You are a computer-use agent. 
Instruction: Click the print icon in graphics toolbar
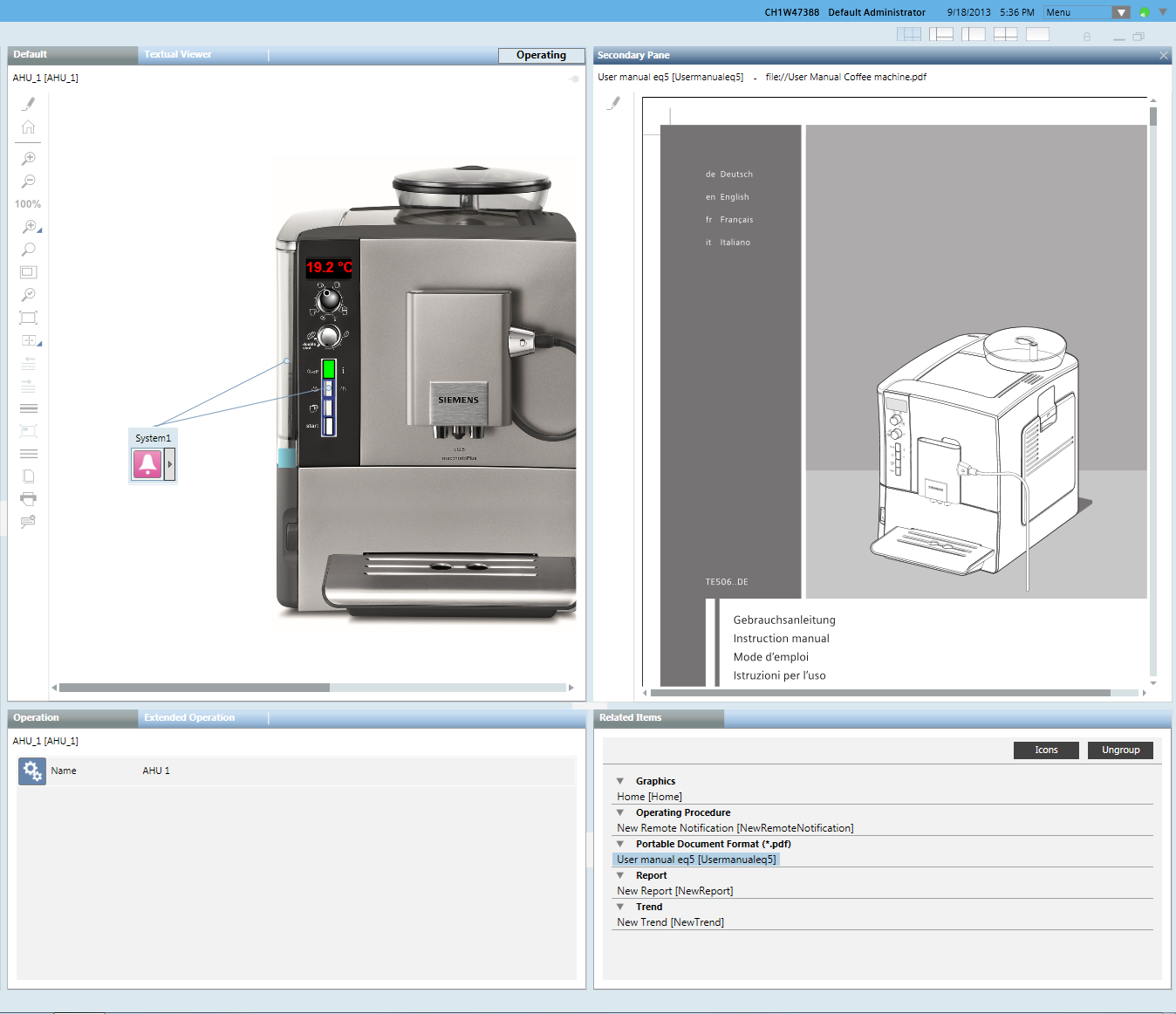pyautogui.click(x=28, y=499)
